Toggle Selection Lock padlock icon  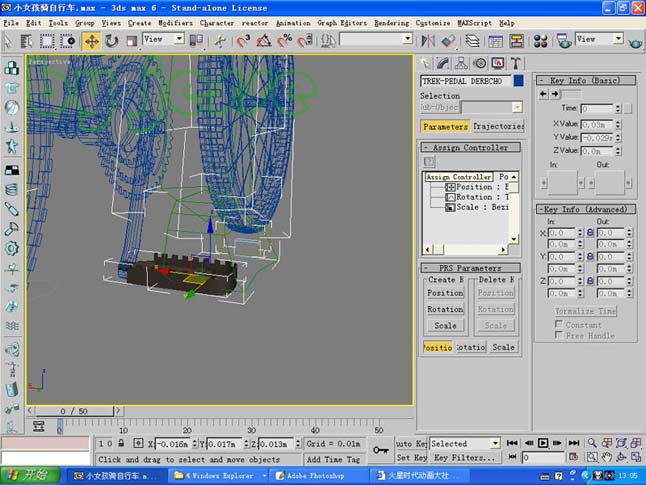(x=121, y=443)
